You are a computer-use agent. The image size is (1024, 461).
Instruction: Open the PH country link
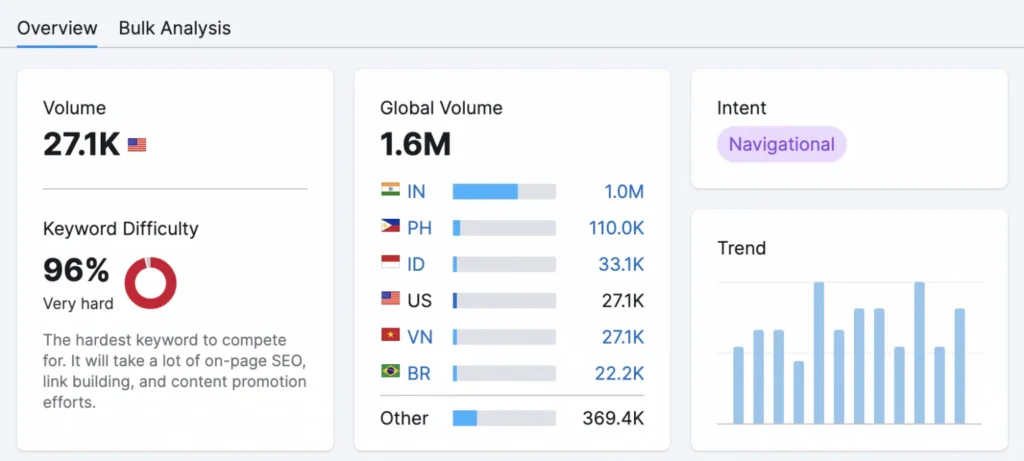419,228
